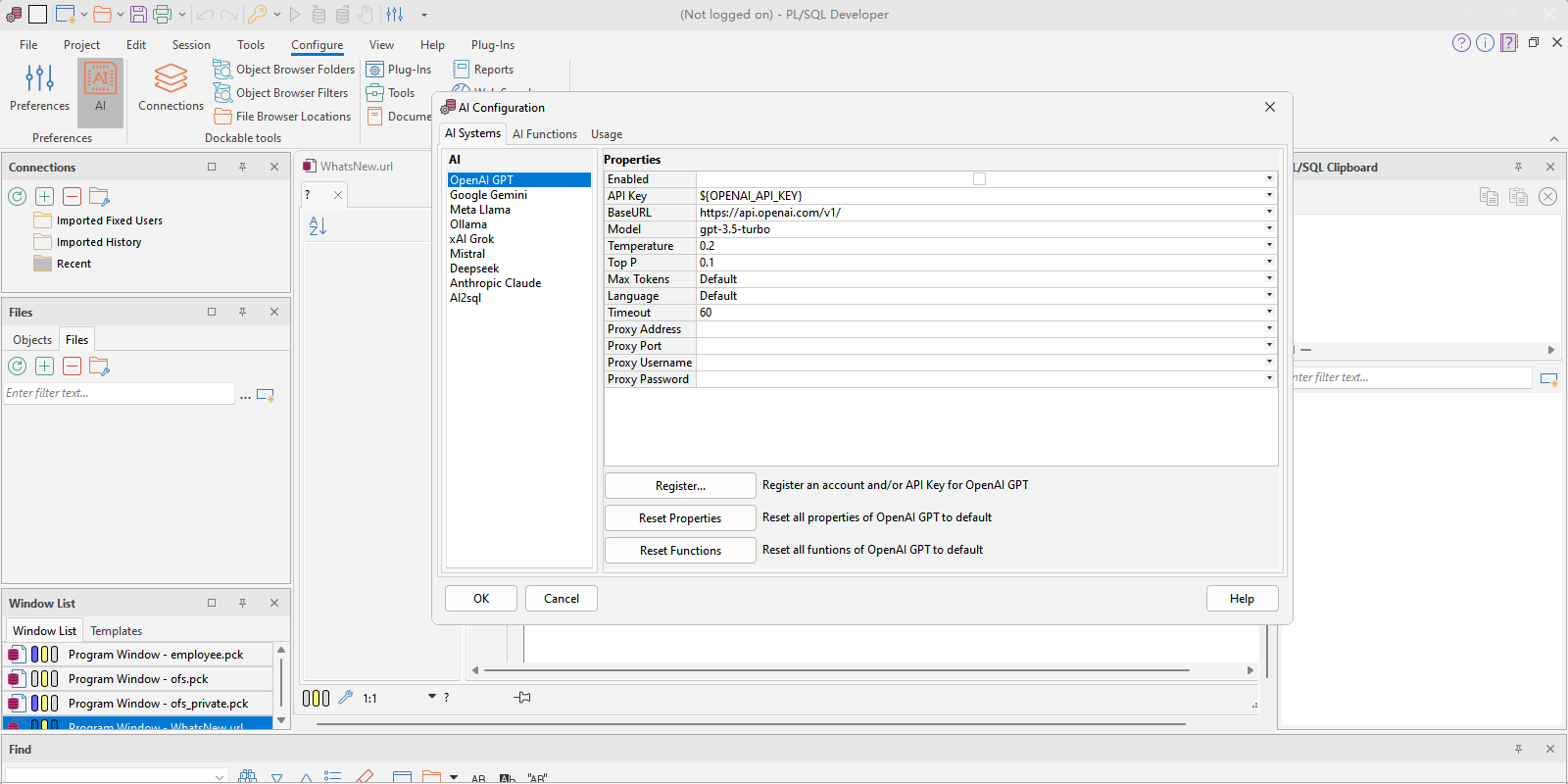1568x784 pixels.
Task: Click the Reset Properties button
Action: 680,518
